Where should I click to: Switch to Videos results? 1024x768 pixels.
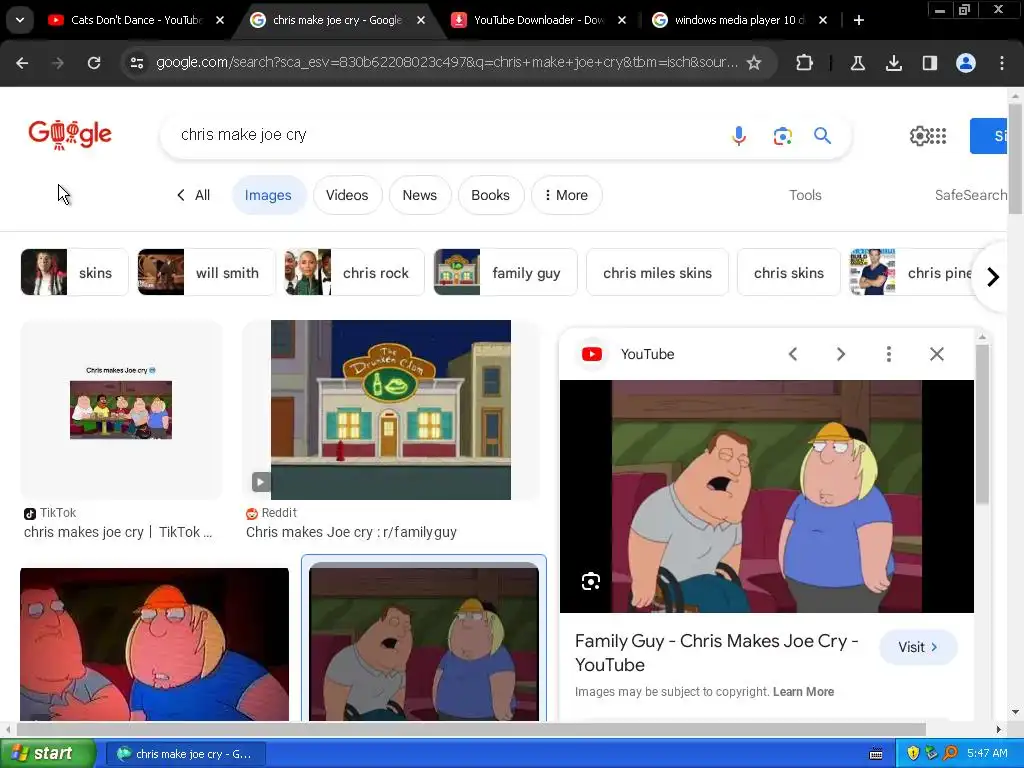click(347, 195)
